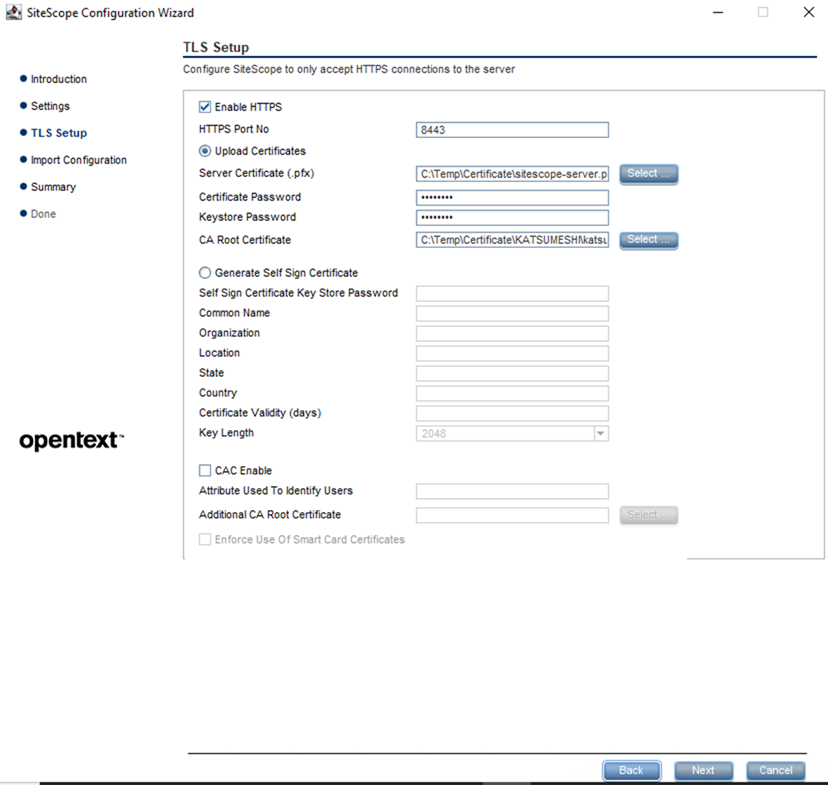828x785 pixels.
Task: Click the SiteScope wizard title bar icon
Action: click(14, 13)
